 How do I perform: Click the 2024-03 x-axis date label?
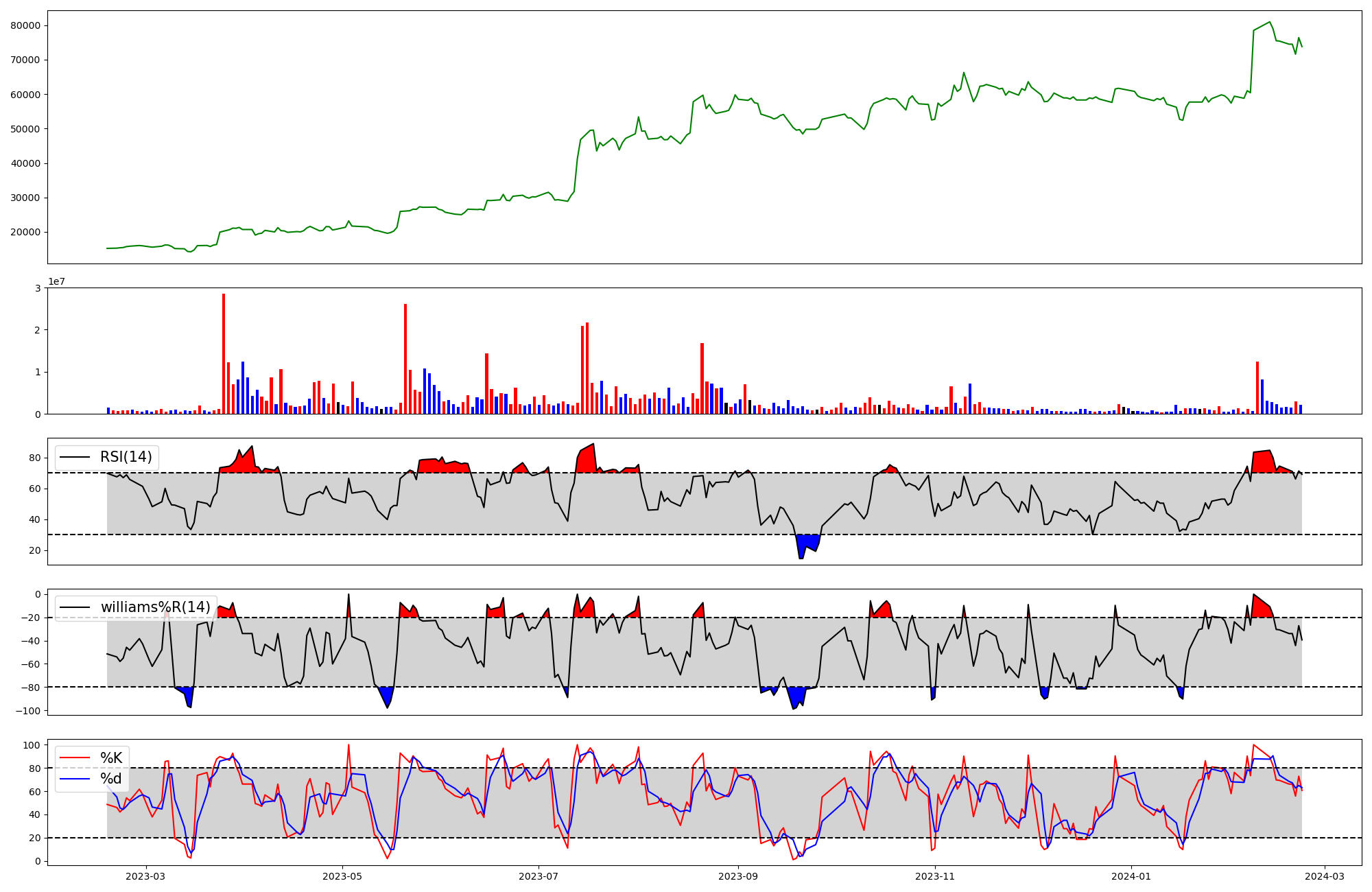coord(1324,876)
